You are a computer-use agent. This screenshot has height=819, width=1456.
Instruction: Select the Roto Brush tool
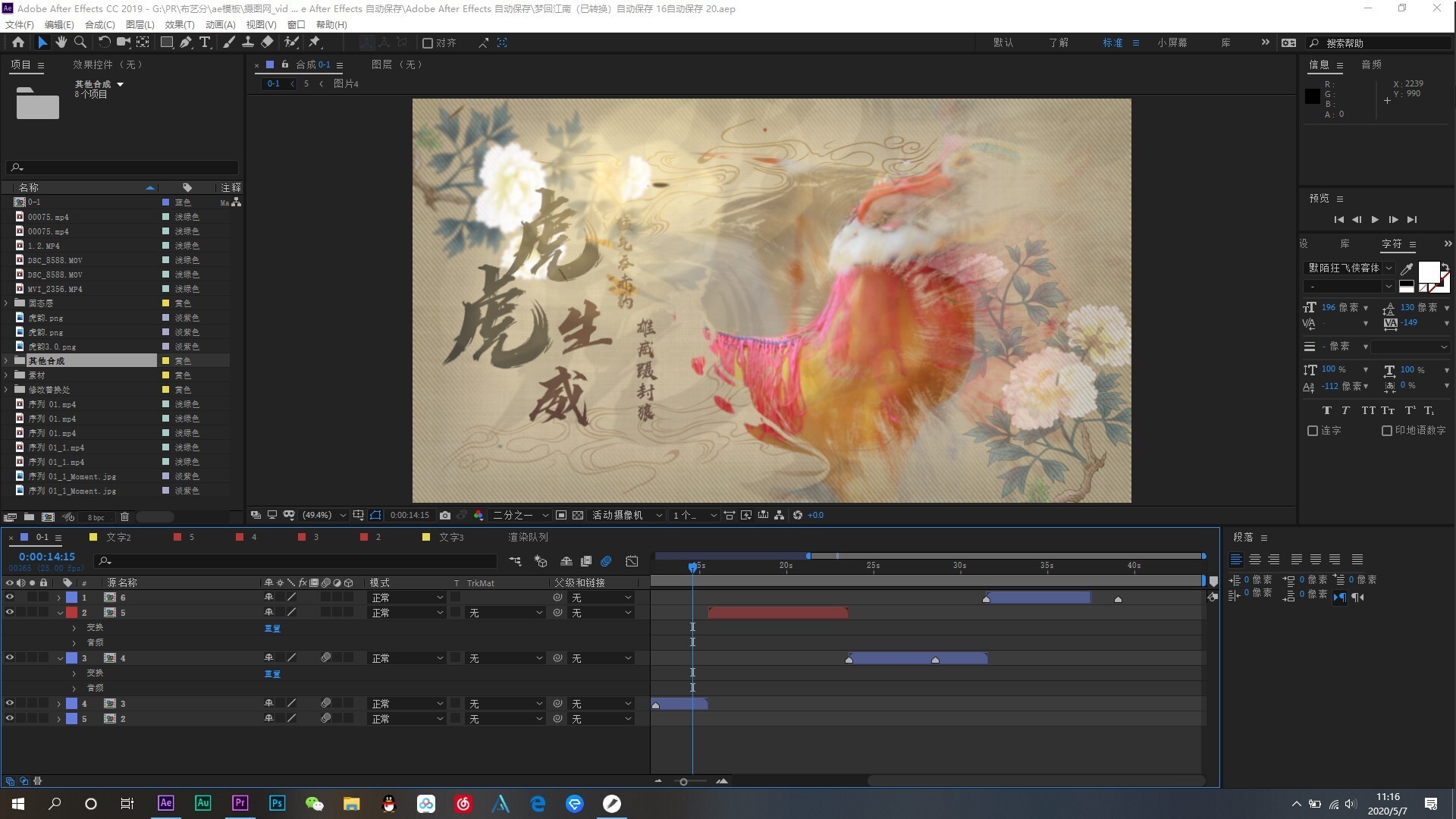[x=291, y=42]
